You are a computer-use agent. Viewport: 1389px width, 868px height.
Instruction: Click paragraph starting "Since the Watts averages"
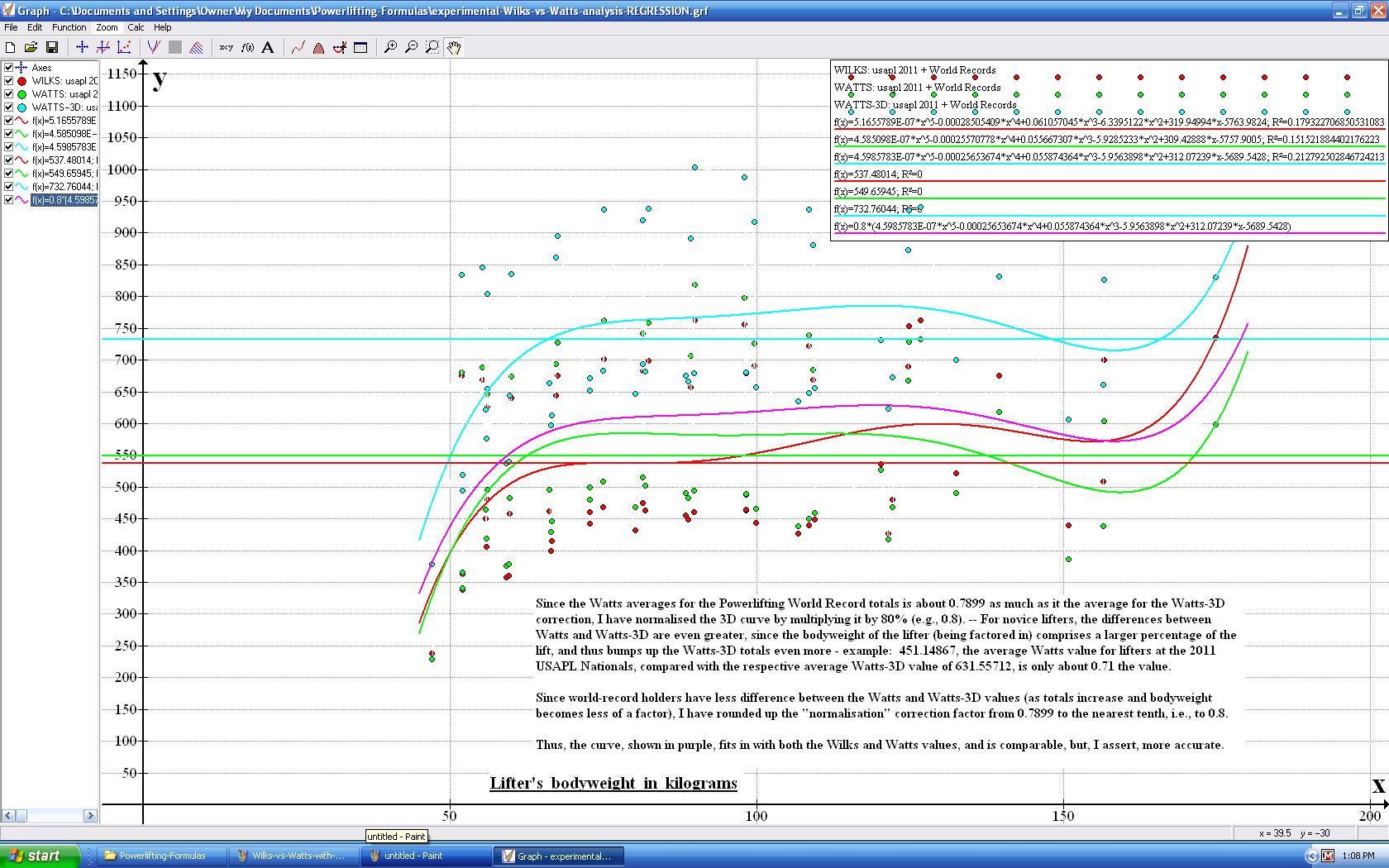point(885,635)
